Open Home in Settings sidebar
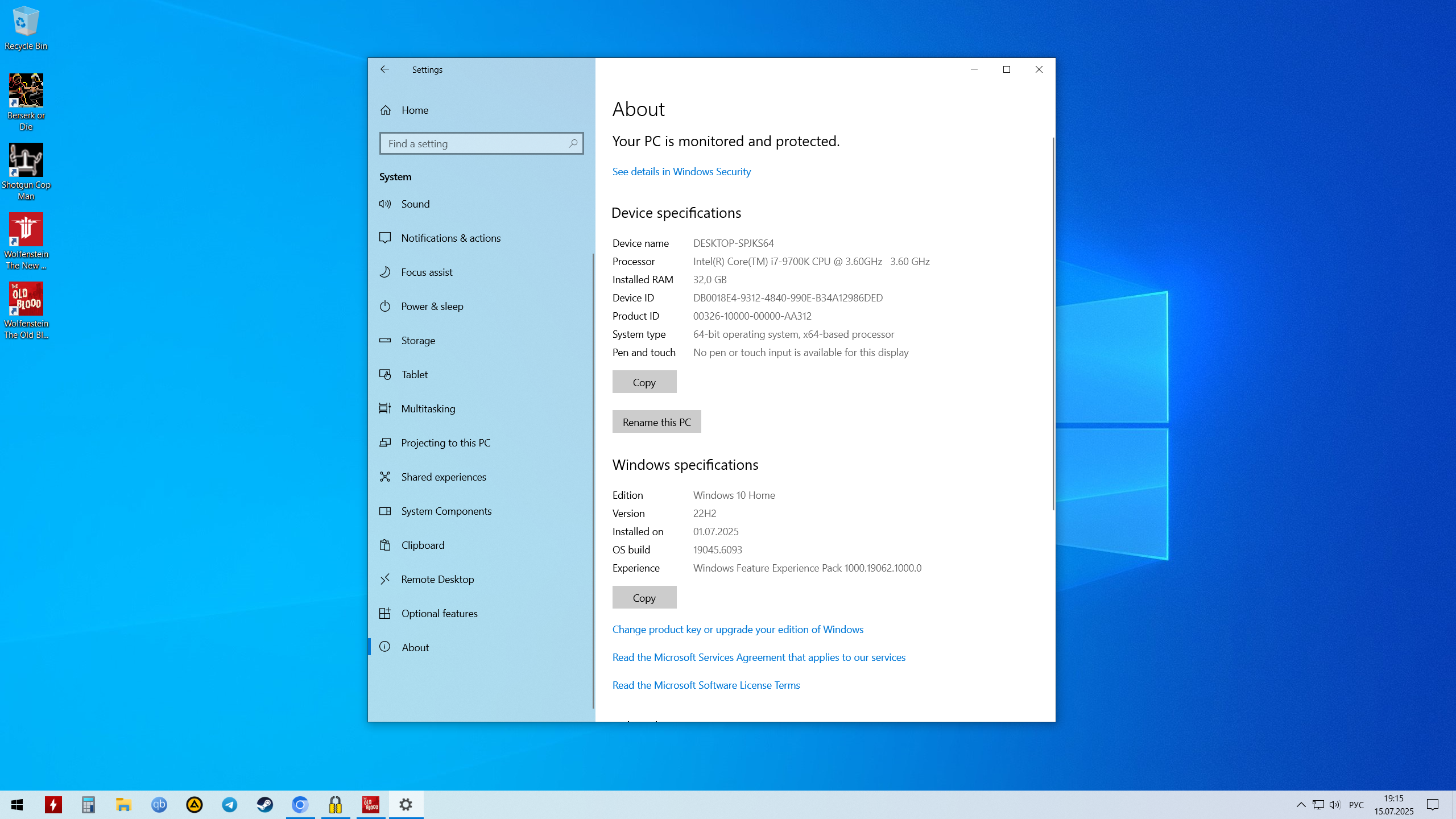The width and height of the screenshot is (1456, 819). pyautogui.click(x=481, y=110)
